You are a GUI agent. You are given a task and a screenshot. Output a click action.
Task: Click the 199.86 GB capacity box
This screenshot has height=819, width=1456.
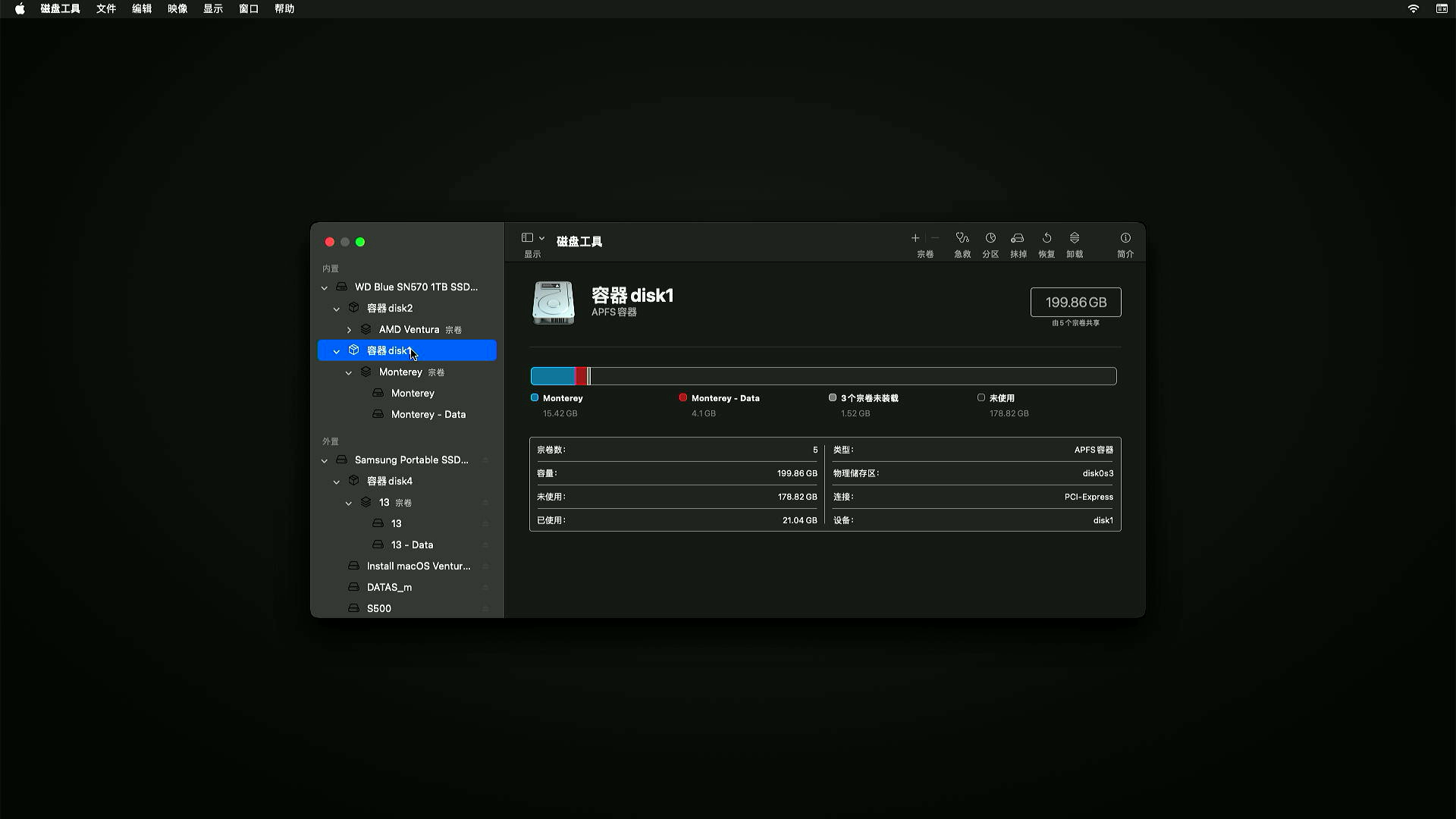click(1075, 303)
